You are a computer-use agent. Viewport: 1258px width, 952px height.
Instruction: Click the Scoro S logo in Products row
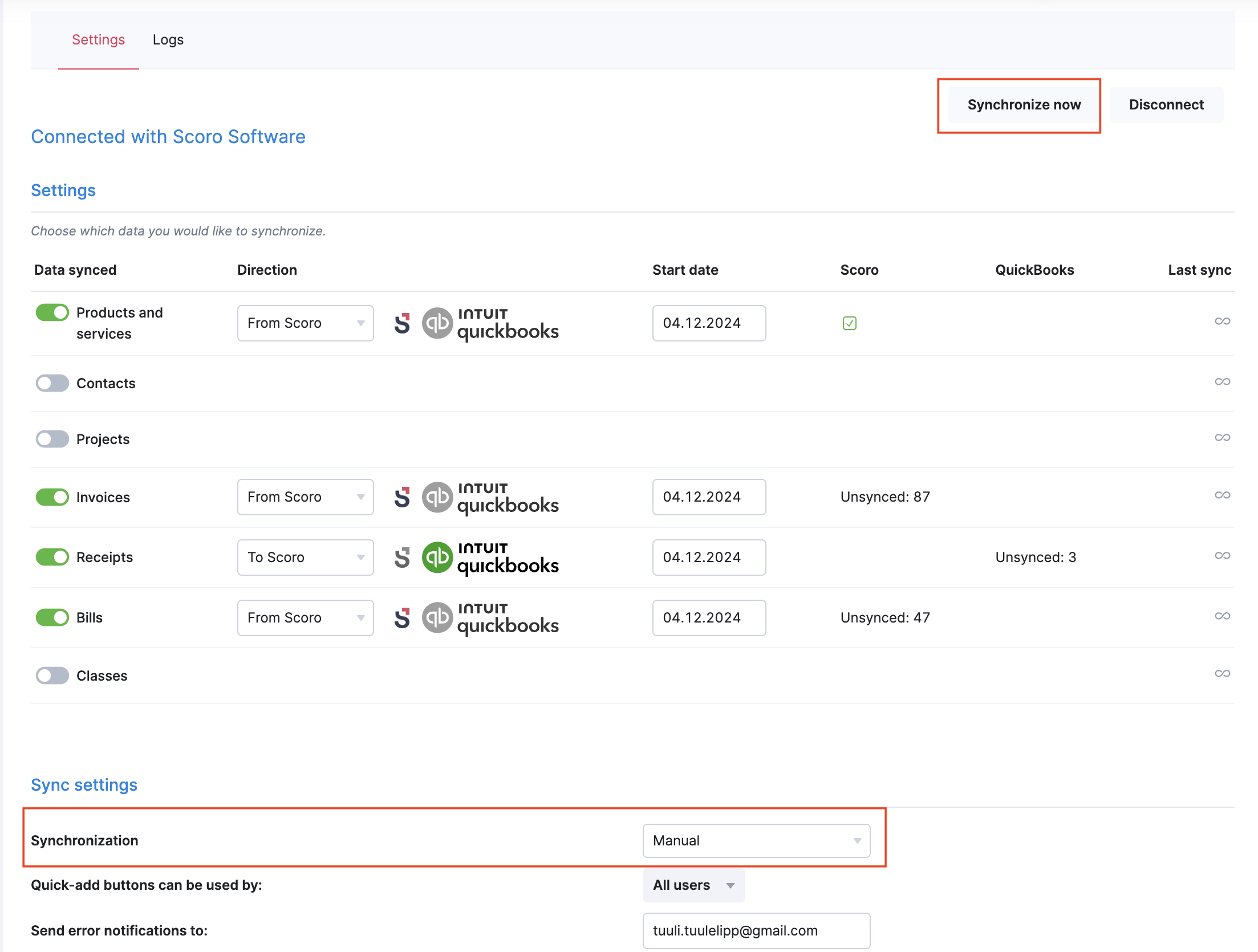[x=402, y=323]
